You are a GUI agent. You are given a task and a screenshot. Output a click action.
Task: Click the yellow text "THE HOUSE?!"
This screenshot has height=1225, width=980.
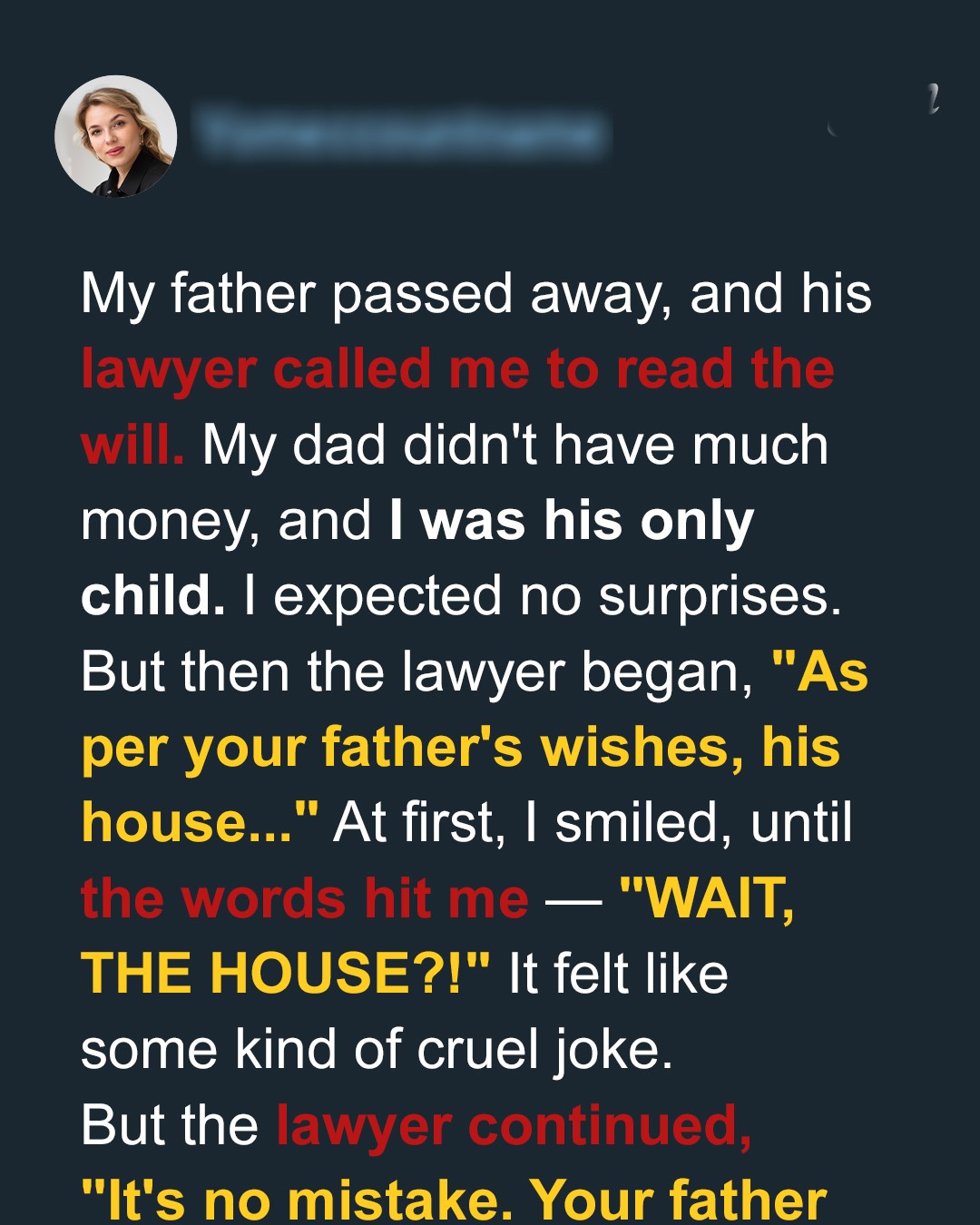coord(285,974)
